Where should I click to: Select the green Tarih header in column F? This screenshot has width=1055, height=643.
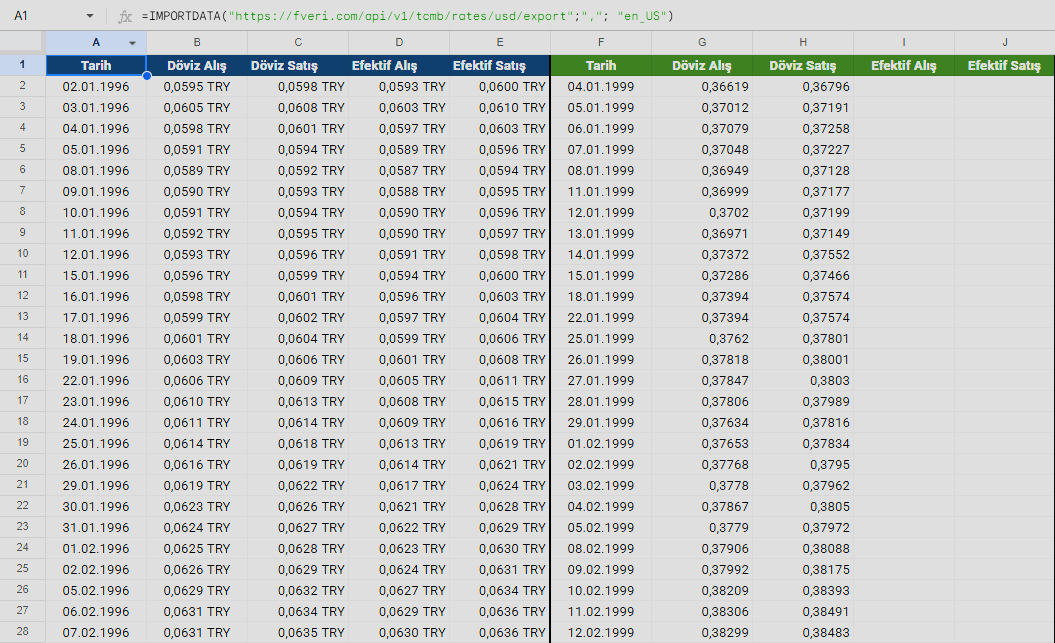[x=601, y=64]
